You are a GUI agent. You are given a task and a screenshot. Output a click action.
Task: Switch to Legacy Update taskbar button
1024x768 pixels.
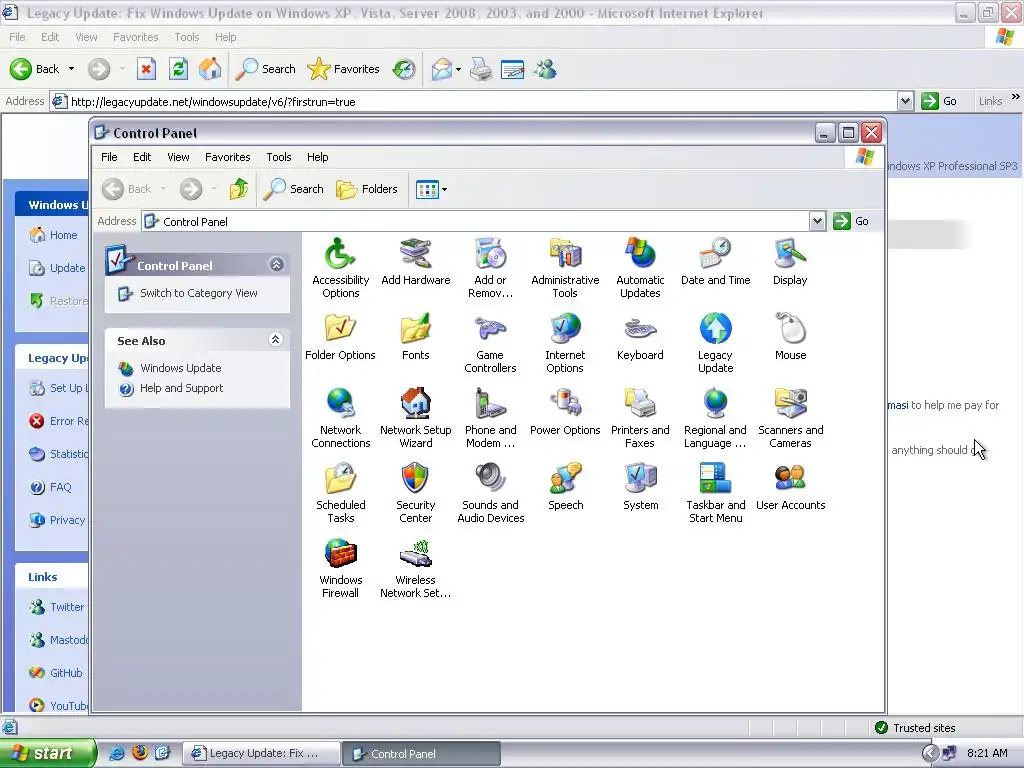coord(260,754)
